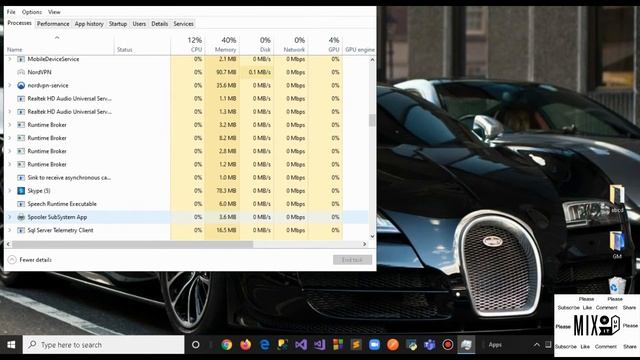Click the nordvpn-service process icon
The image size is (640, 360).
(x=21, y=85)
